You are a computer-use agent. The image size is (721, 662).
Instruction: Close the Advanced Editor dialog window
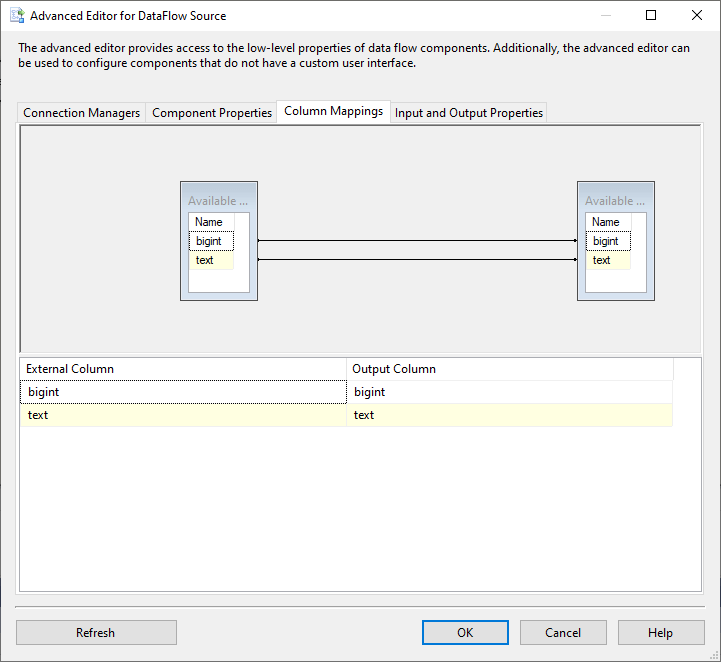(x=696, y=16)
